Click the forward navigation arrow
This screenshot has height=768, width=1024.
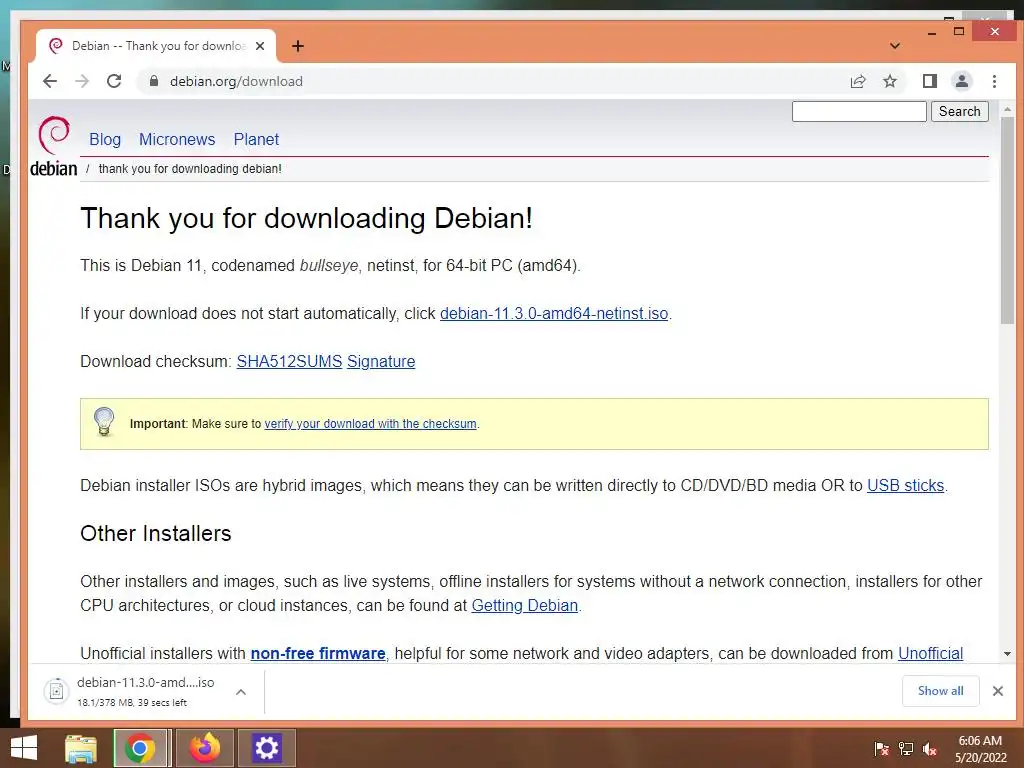(82, 81)
